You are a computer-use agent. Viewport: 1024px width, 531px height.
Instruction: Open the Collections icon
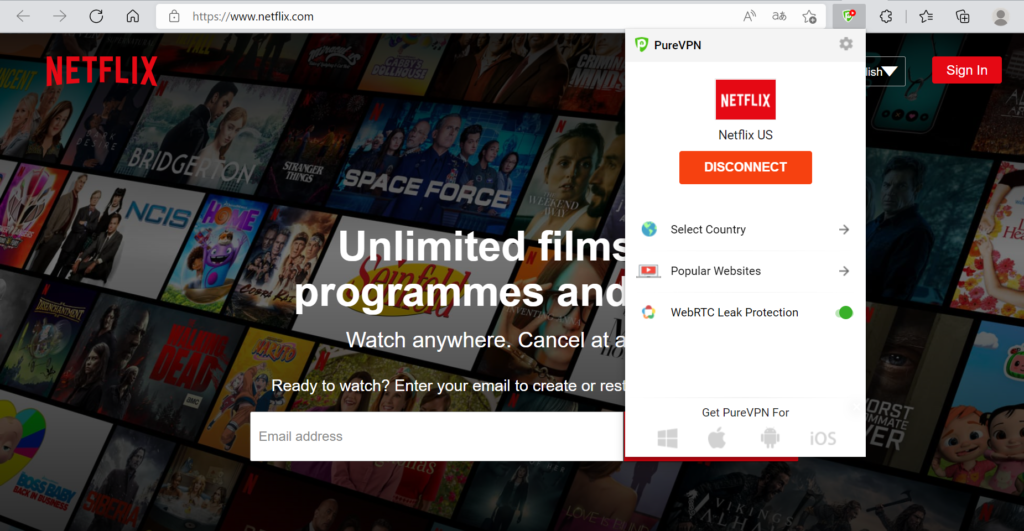pos(963,16)
